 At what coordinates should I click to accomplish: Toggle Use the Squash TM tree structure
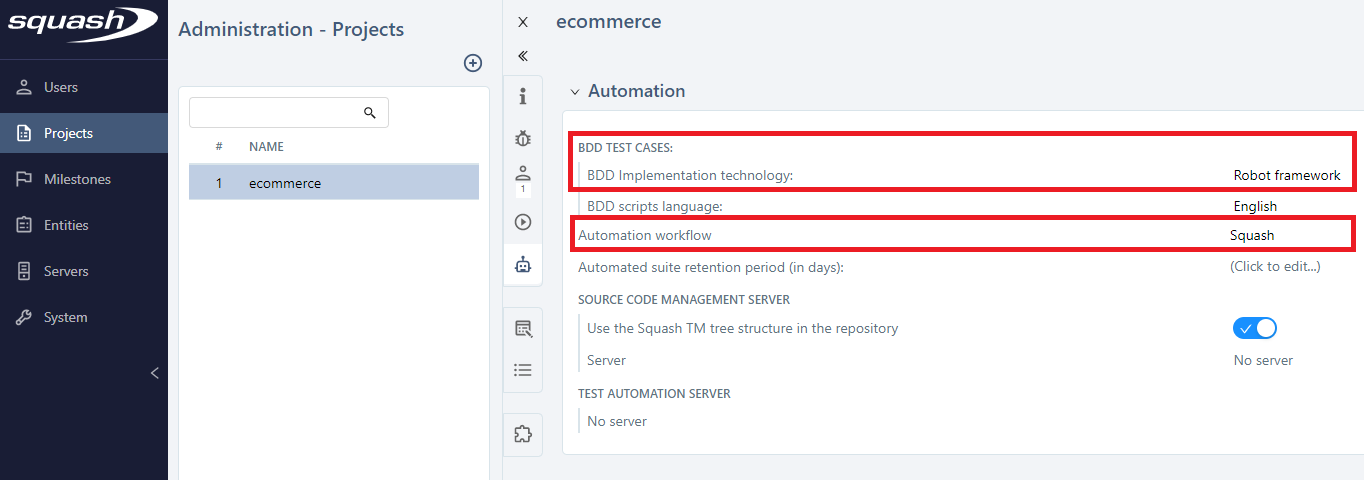(x=1255, y=328)
